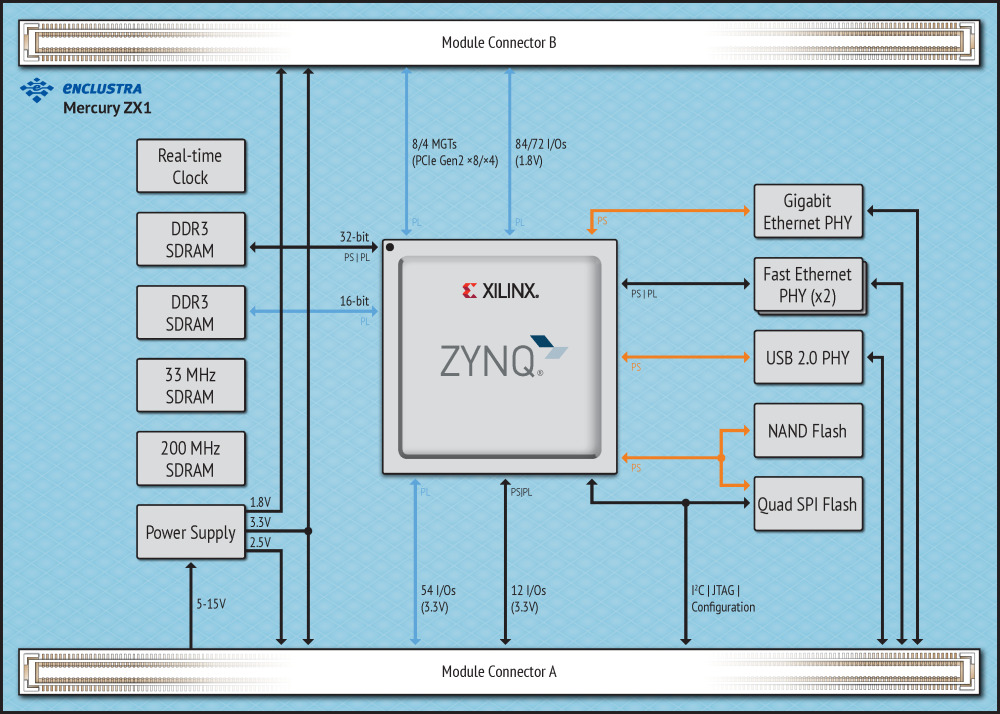
Task: Select the Real-time Clock block
Action: point(190,166)
